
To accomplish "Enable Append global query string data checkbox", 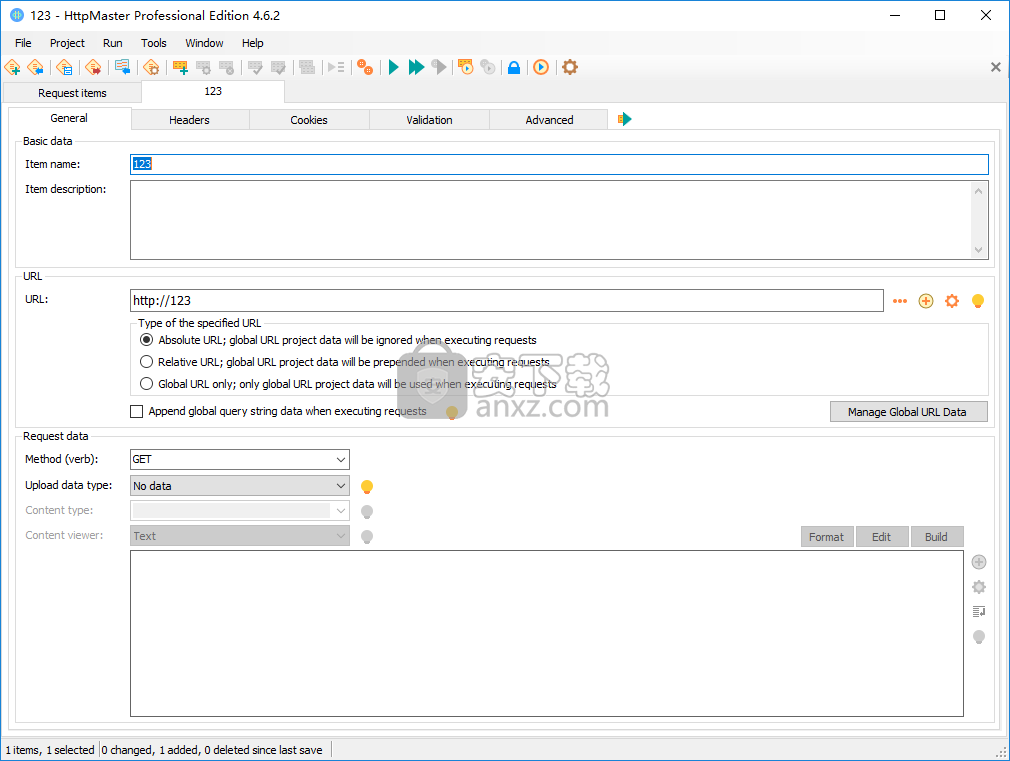I will pos(137,411).
